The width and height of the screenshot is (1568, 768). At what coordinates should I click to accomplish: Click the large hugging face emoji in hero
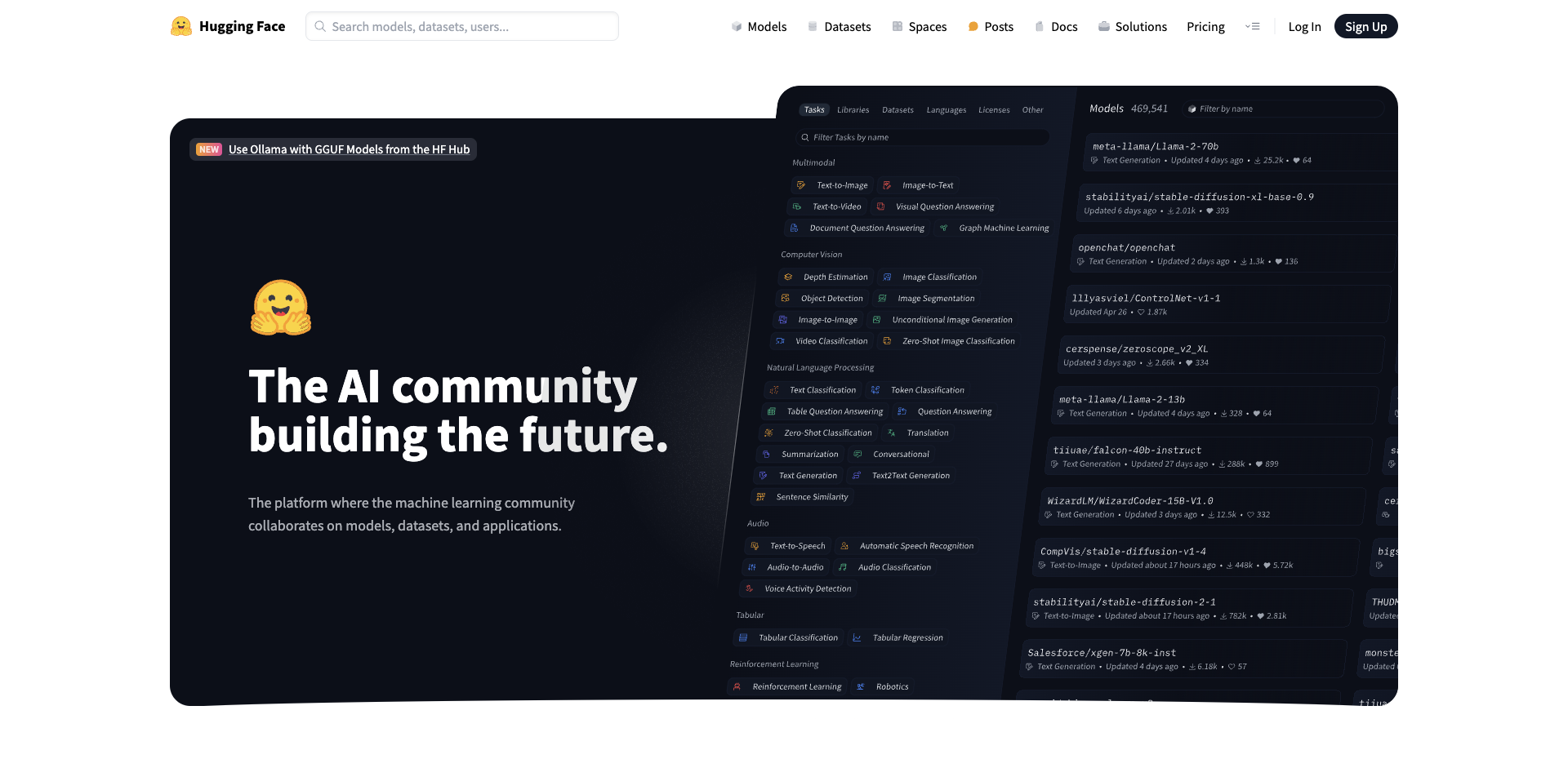point(280,308)
